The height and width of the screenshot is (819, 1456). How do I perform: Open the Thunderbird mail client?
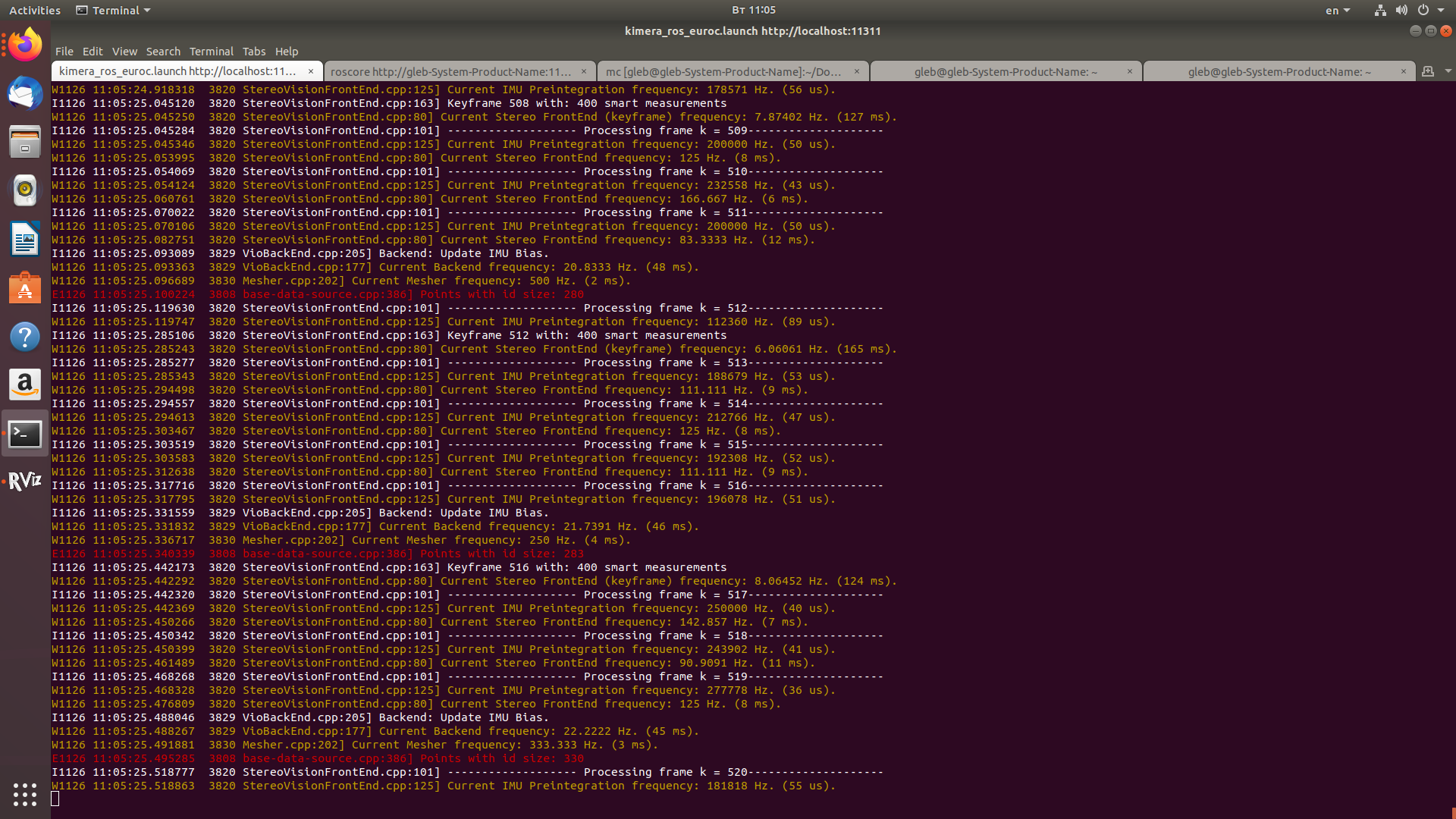(x=25, y=93)
